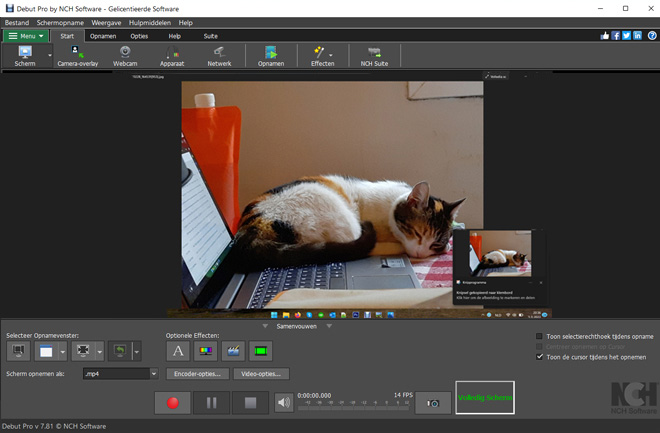Start recording with red record button
Image resolution: width=660 pixels, height=433 pixels.
point(173,403)
